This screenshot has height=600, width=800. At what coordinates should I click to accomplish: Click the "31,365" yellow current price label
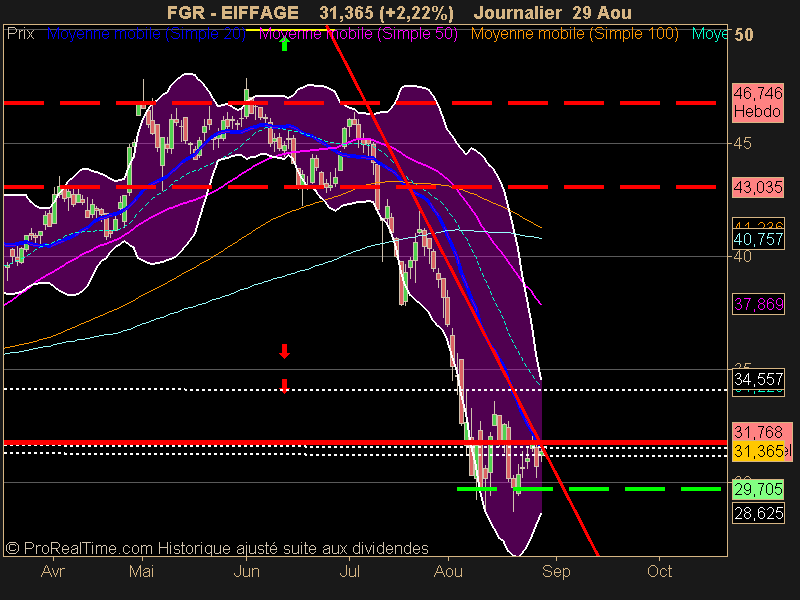pos(758,451)
